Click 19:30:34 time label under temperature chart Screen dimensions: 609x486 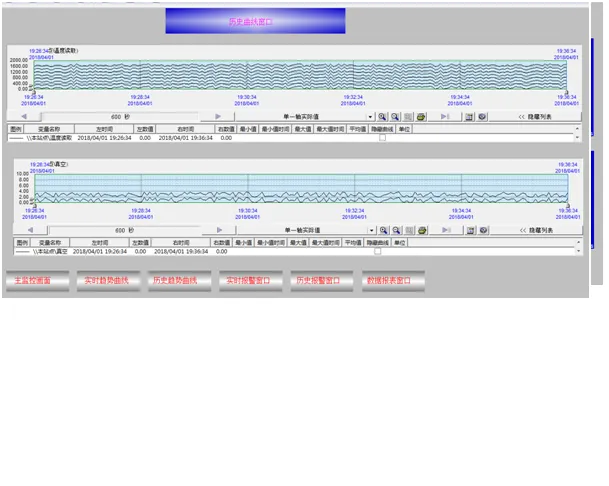pyautogui.click(x=247, y=97)
